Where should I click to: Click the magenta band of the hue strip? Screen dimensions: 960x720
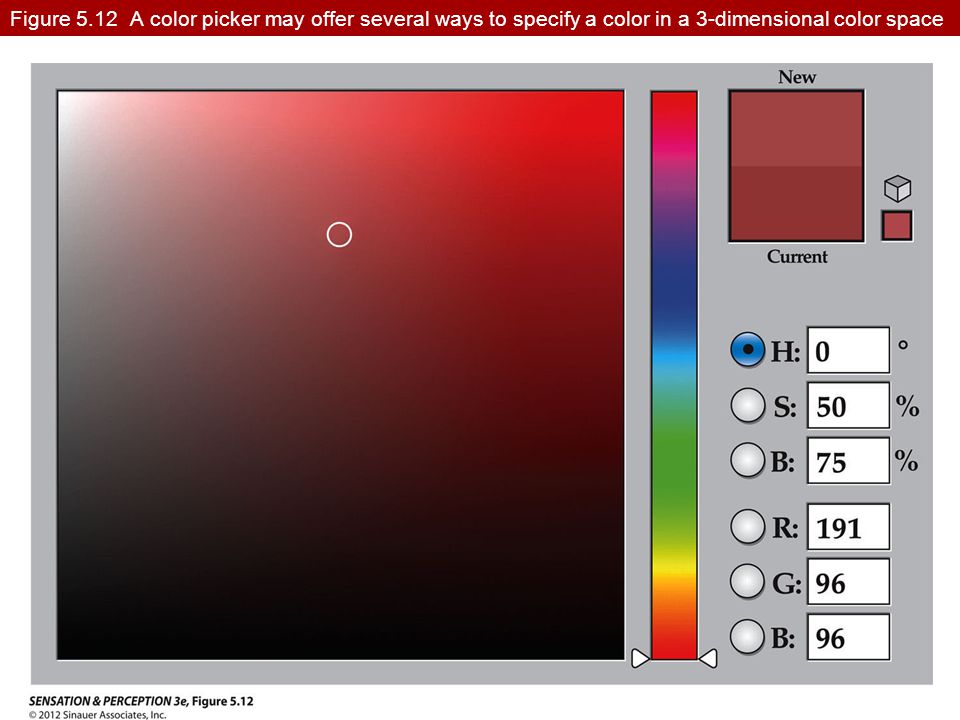674,147
